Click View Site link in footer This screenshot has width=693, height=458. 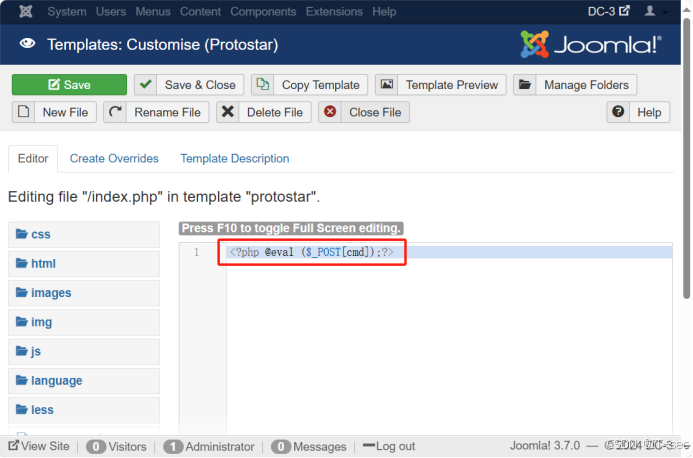(x=39, y=446)
